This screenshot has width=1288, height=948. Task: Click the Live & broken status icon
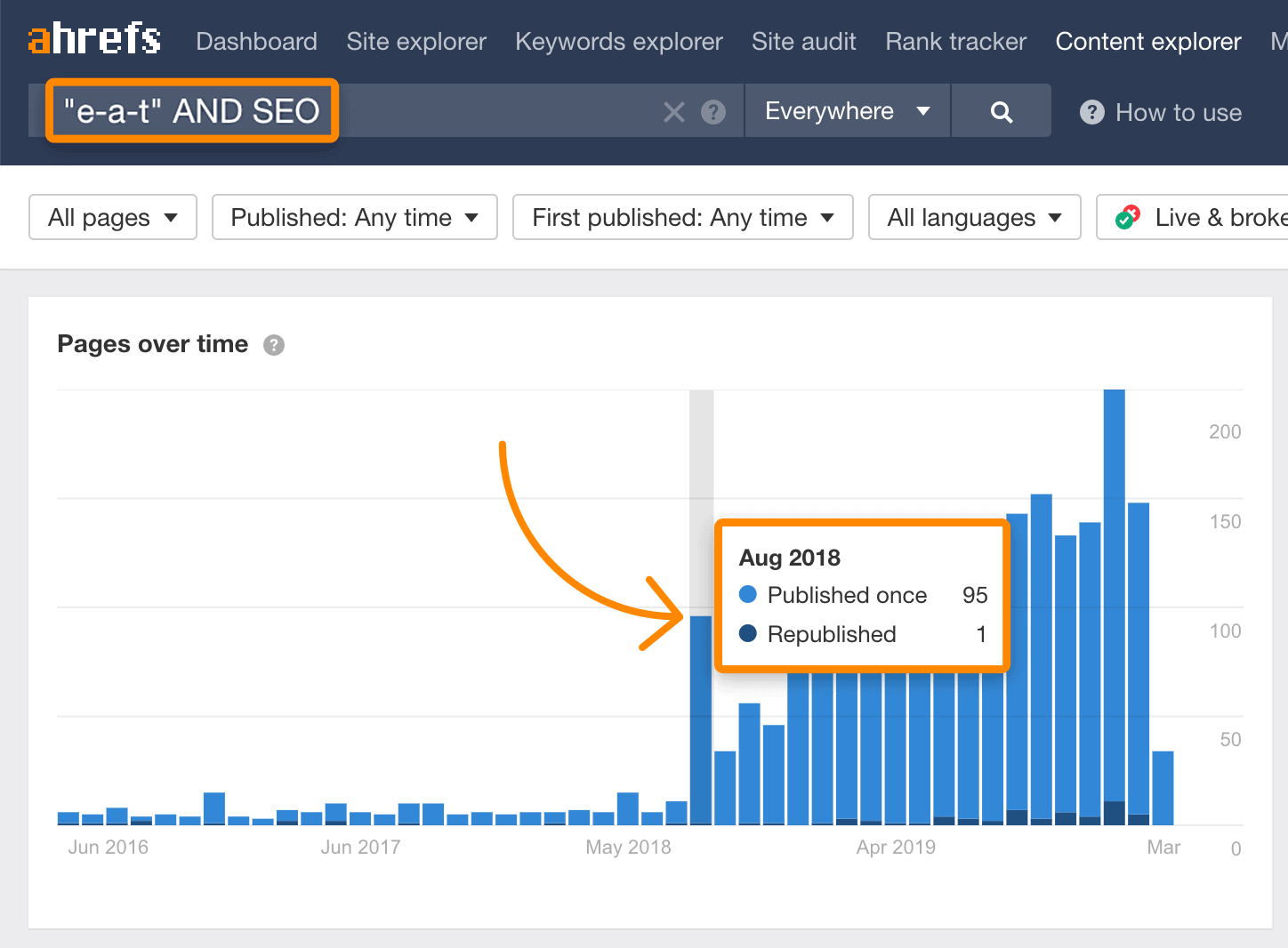(1128, 218)
